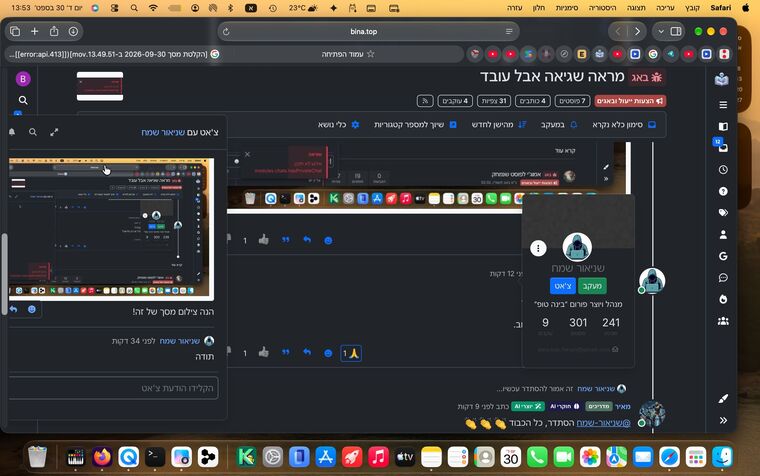Viewport: 760px width, 476px height.
Task: Click the Wi-Fi icon in the menu bar
Action: click(153, 8)
